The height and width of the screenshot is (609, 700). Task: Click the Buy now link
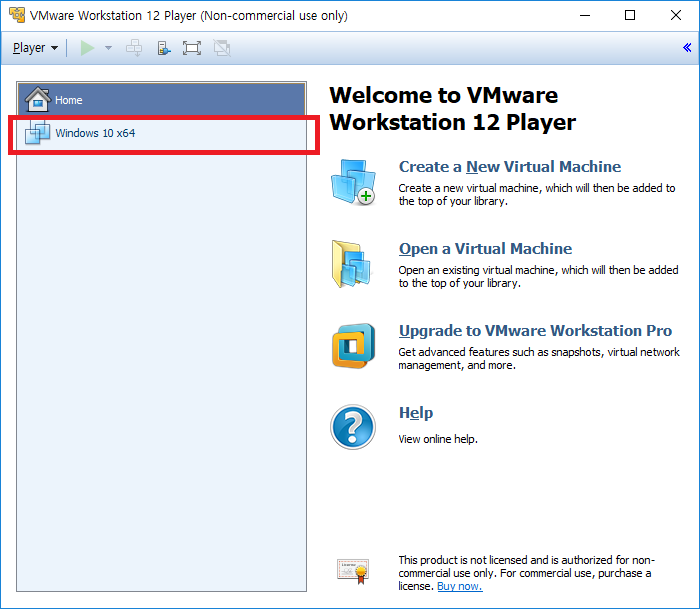coord(460,586)
